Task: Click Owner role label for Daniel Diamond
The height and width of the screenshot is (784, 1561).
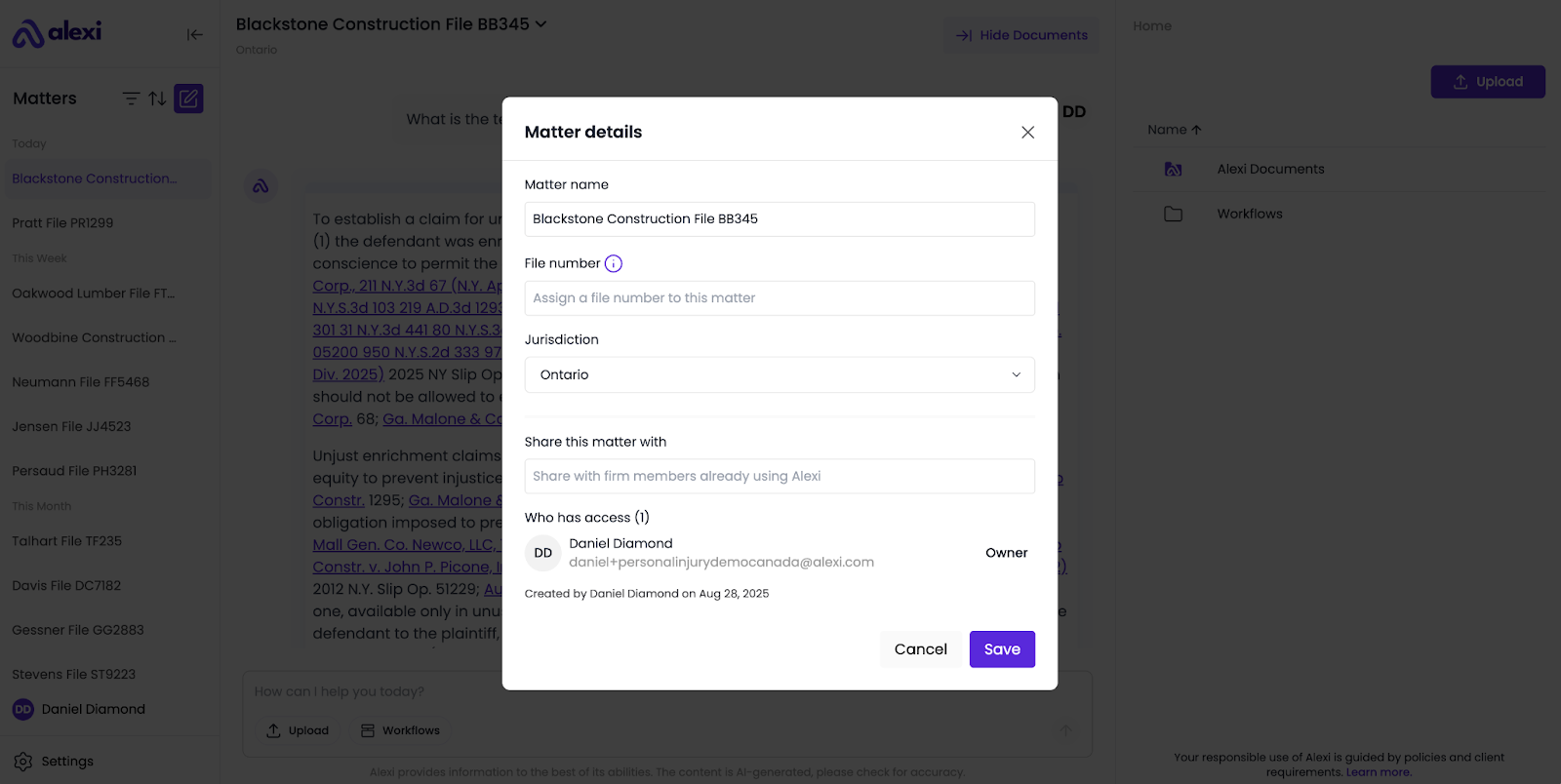Action: point(1006,553)
